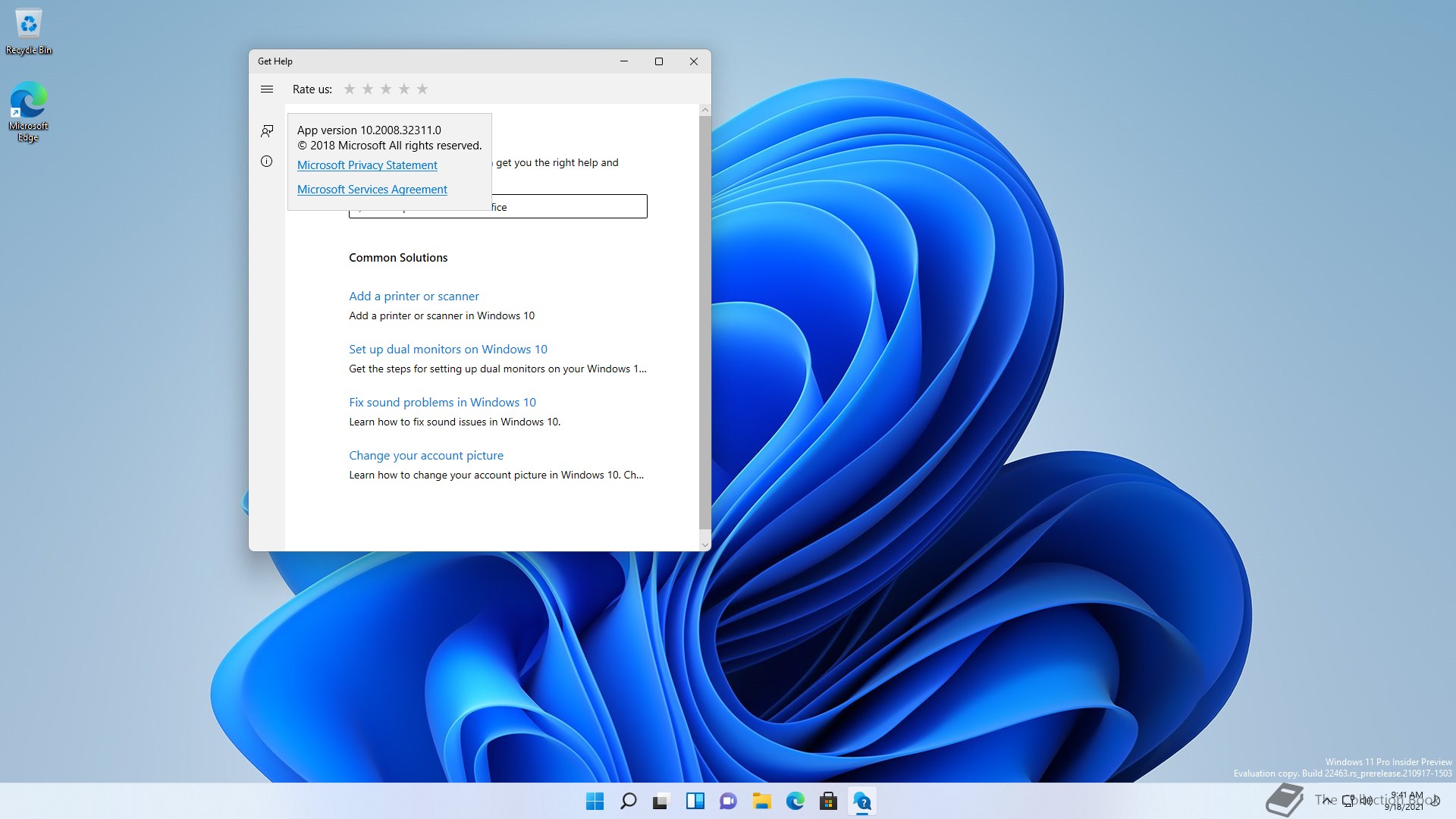
Task: Open Microsoft Privacy Statement link
Action: [367, 165]
